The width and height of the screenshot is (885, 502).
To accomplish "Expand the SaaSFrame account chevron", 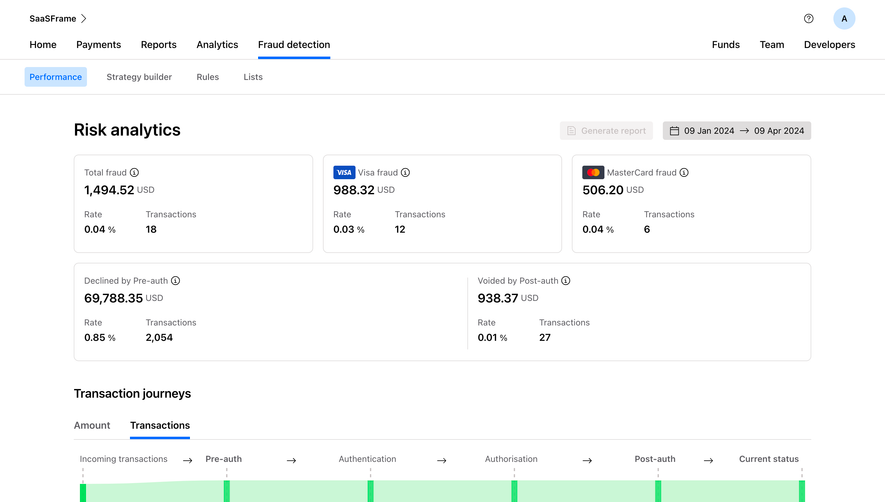I will pyautogui.click(x=84, y=19).
